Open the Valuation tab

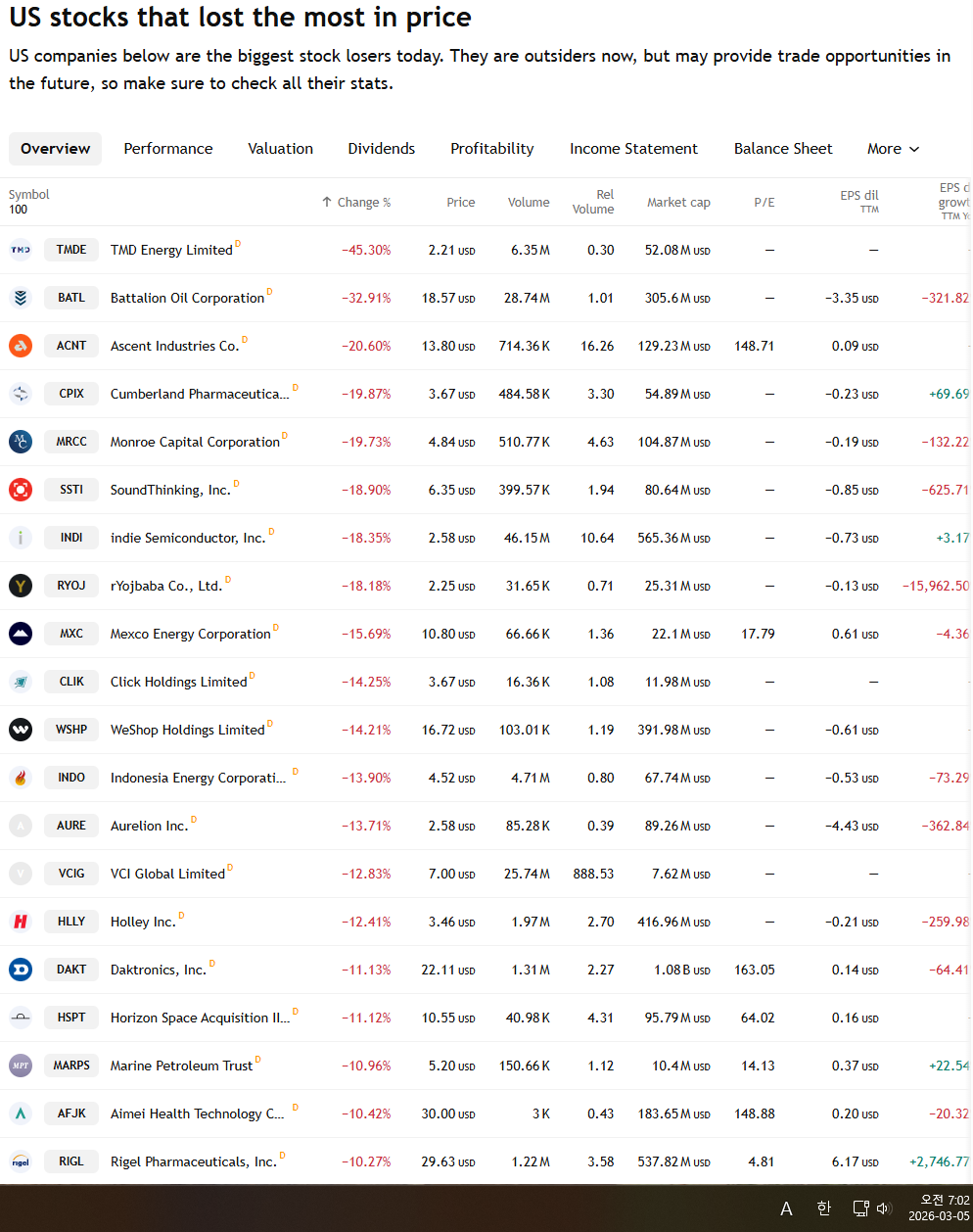click(x=281, y=149)
